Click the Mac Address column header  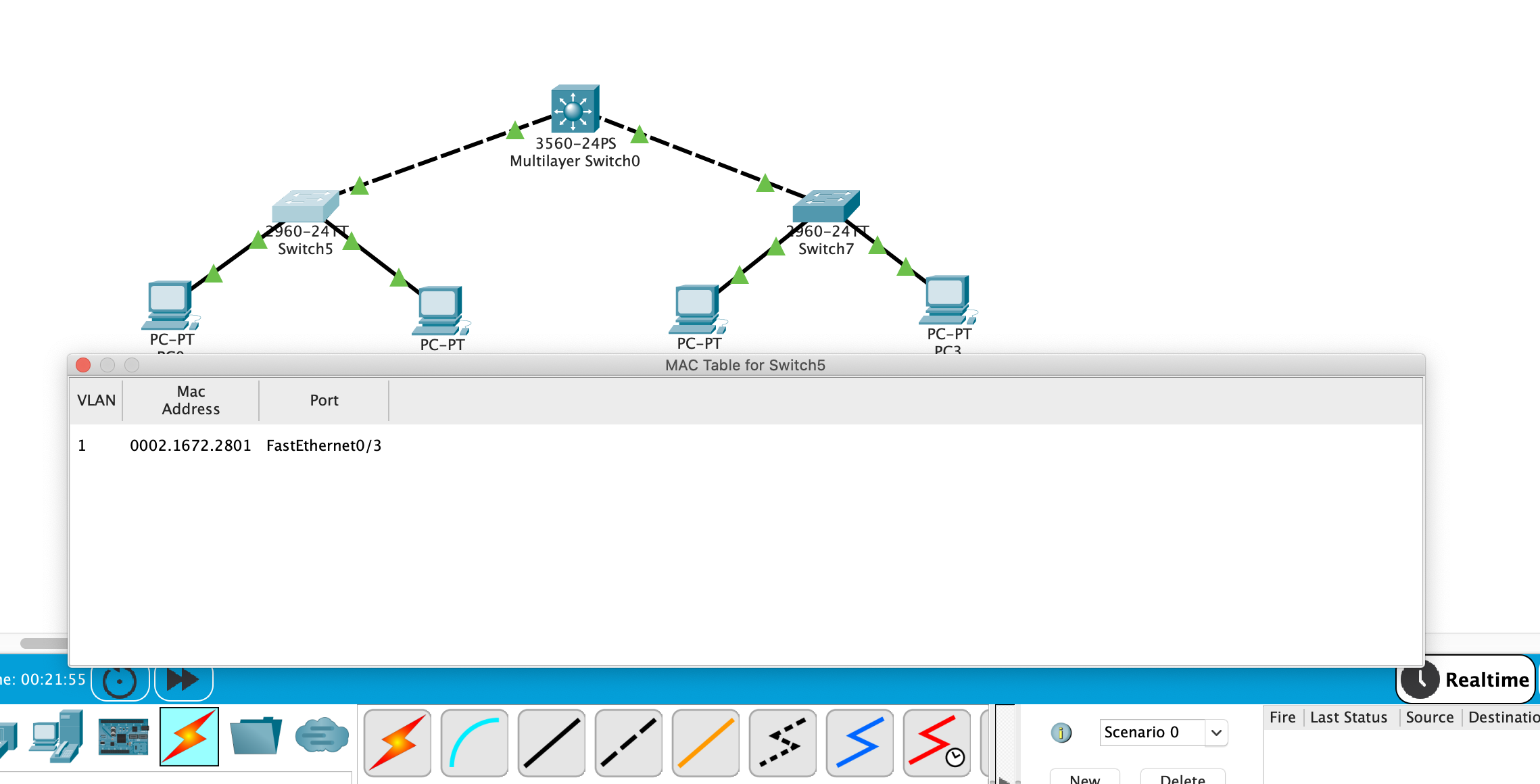[x=191, y=400]
